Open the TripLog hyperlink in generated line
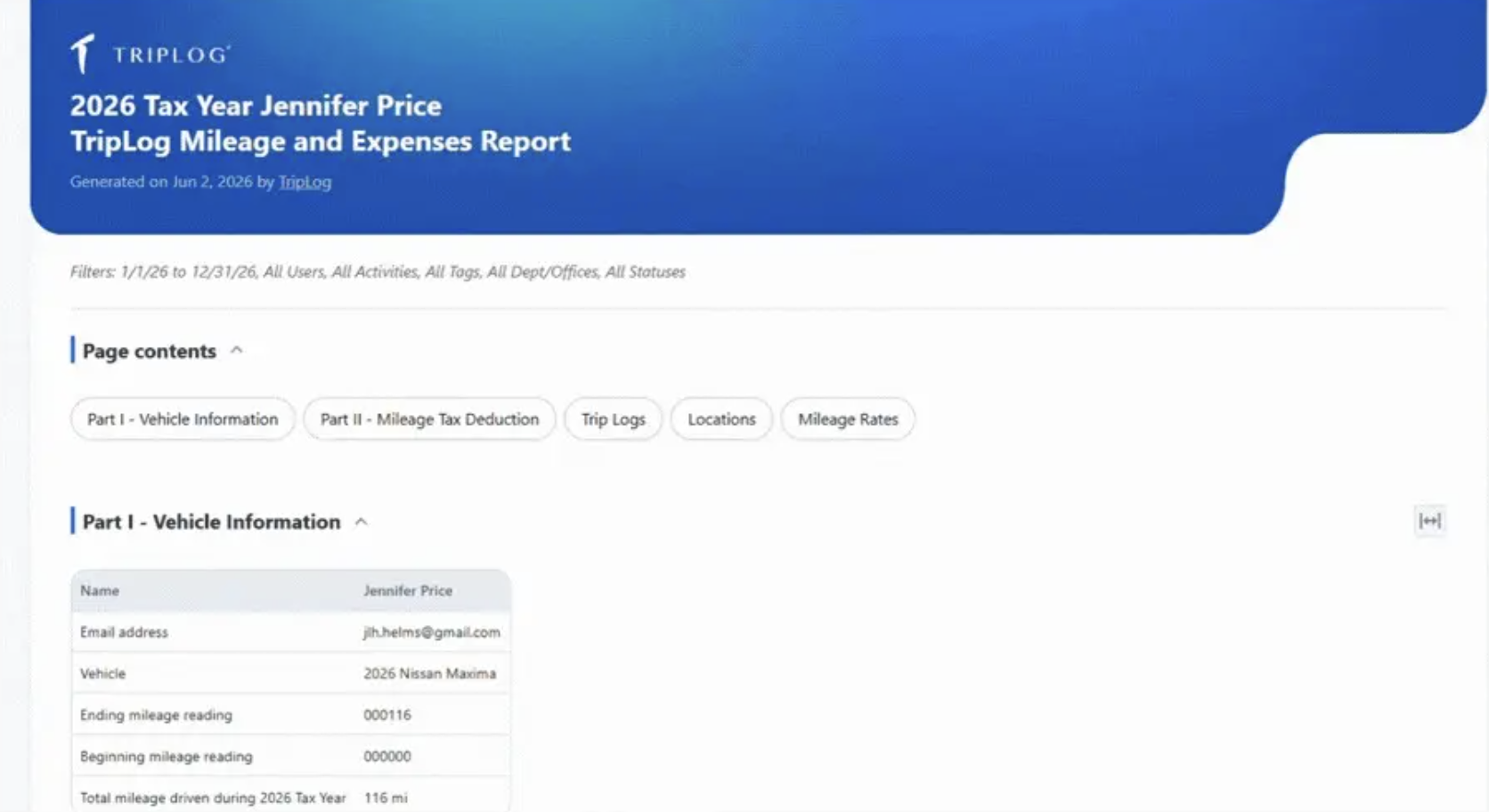 pyautogui.click(x=305, y=182)
